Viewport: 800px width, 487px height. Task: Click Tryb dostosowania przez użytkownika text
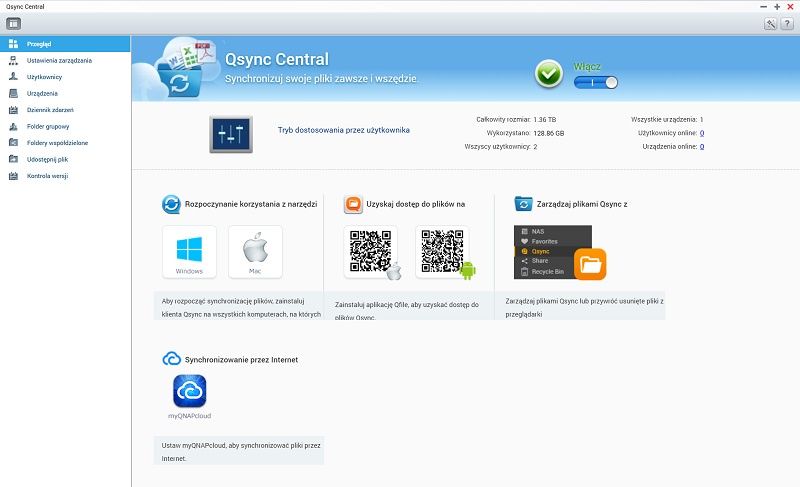(x=343, y=130)
